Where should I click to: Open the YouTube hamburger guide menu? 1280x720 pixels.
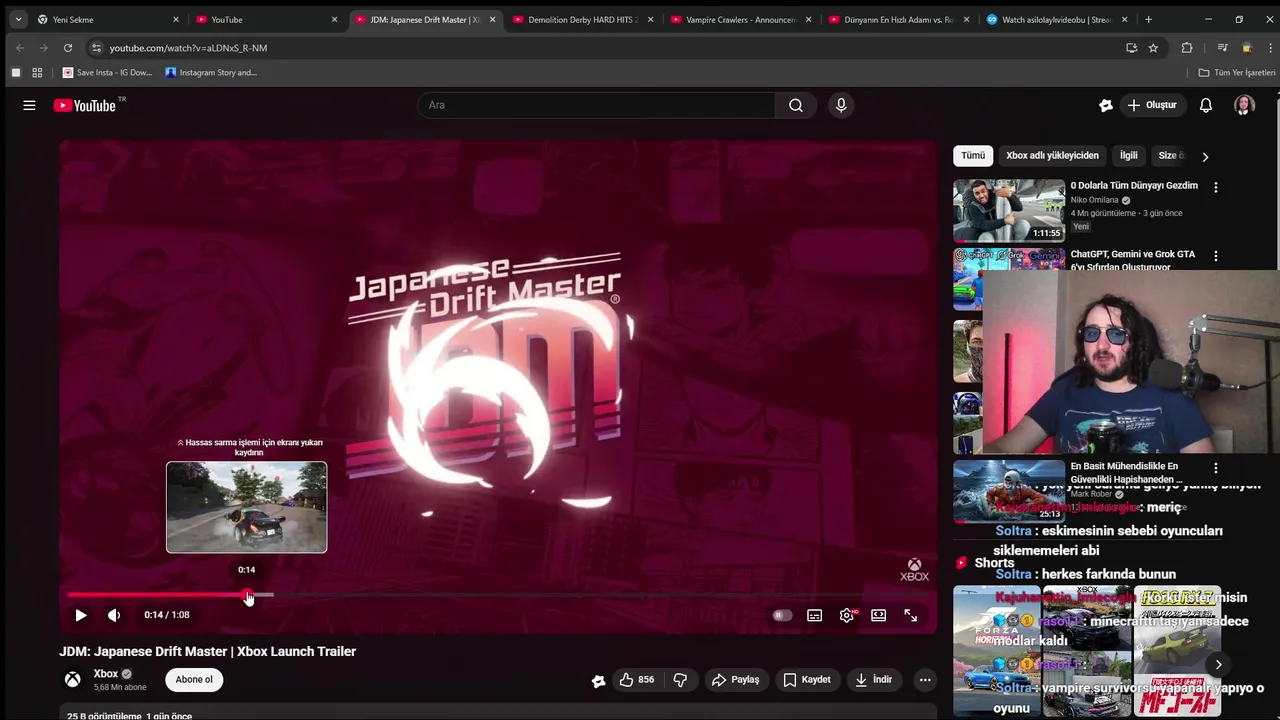click(x=29, y=105)
